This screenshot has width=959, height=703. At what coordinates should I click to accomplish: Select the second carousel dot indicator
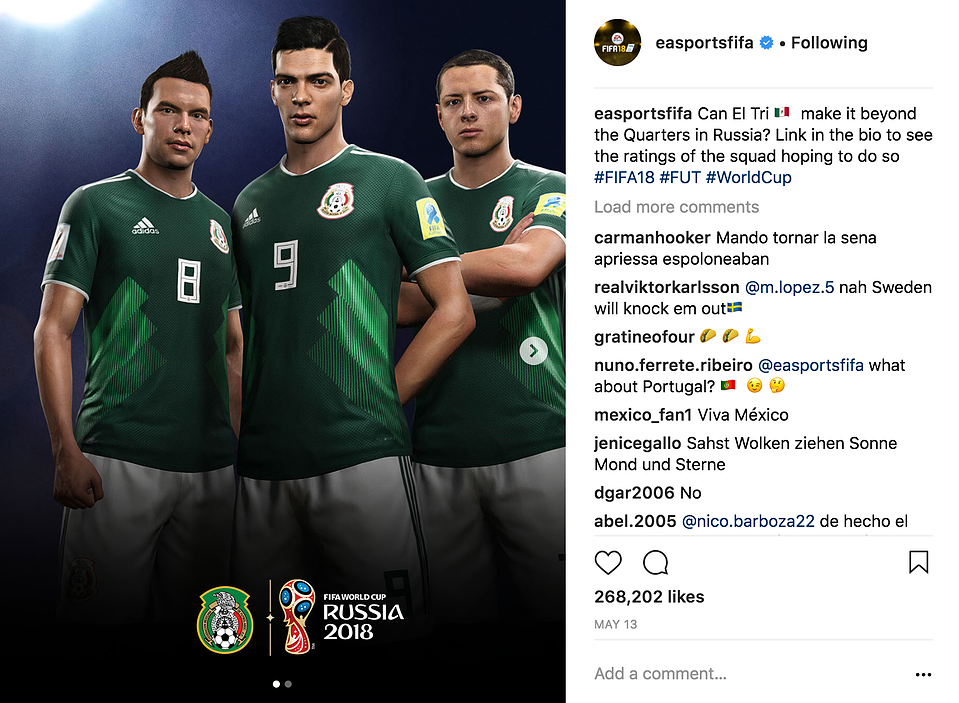[x=289, y=684]
